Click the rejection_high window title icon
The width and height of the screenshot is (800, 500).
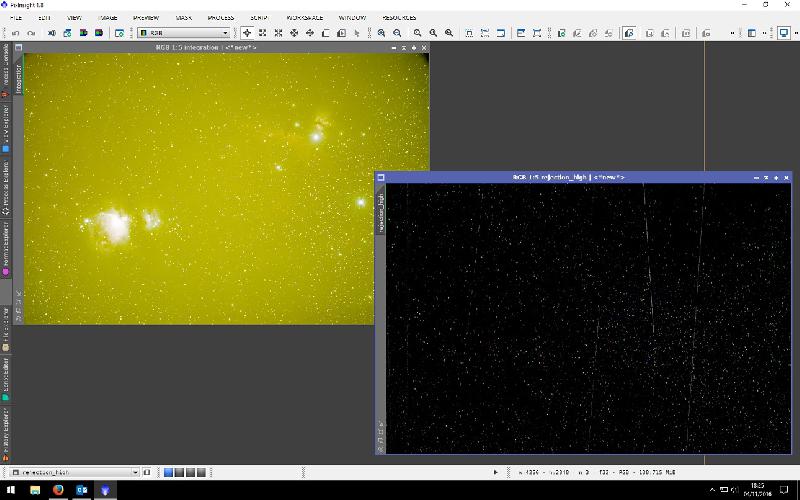coord(381,177)
